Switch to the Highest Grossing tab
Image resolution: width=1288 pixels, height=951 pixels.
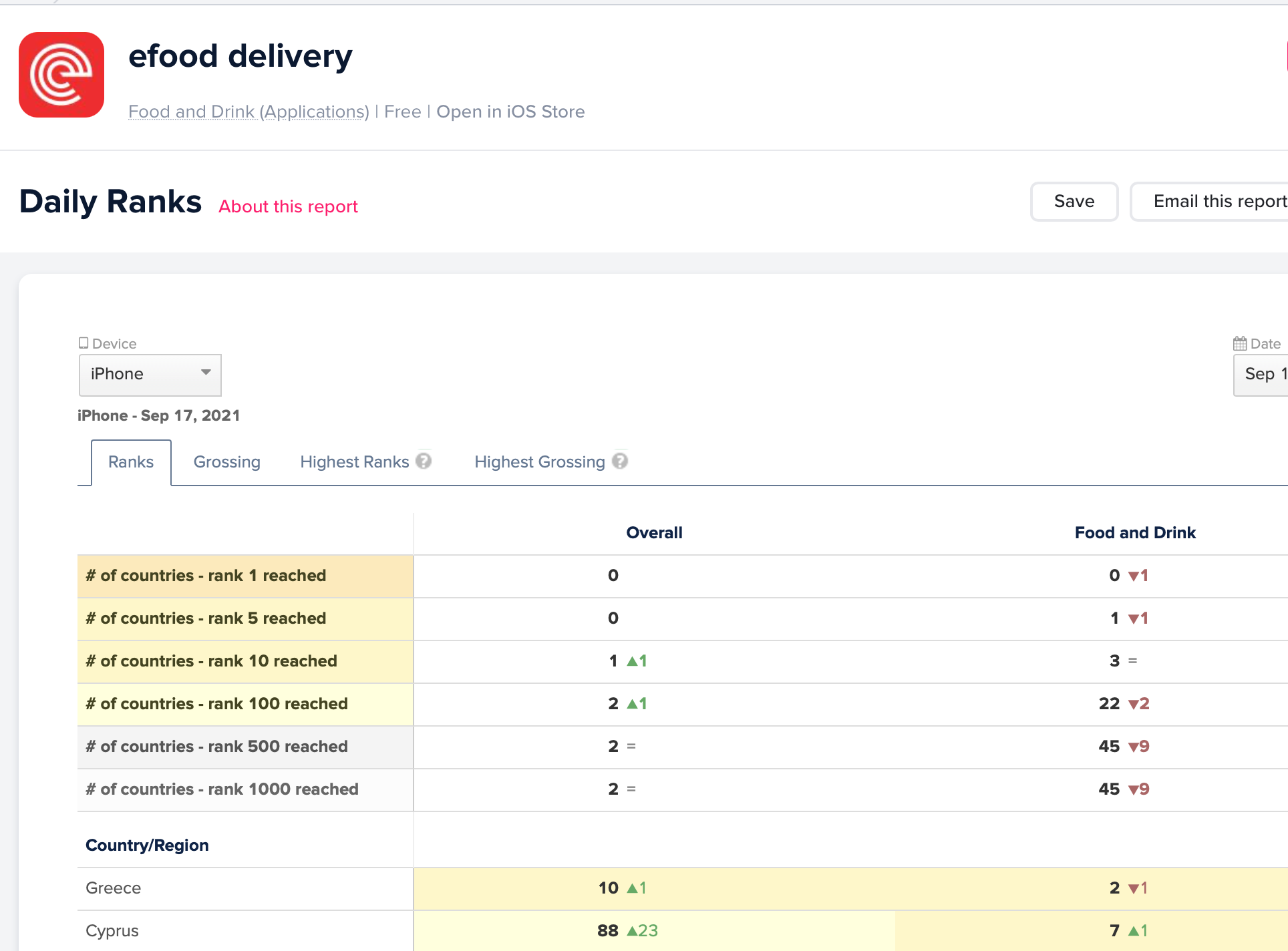540,462
